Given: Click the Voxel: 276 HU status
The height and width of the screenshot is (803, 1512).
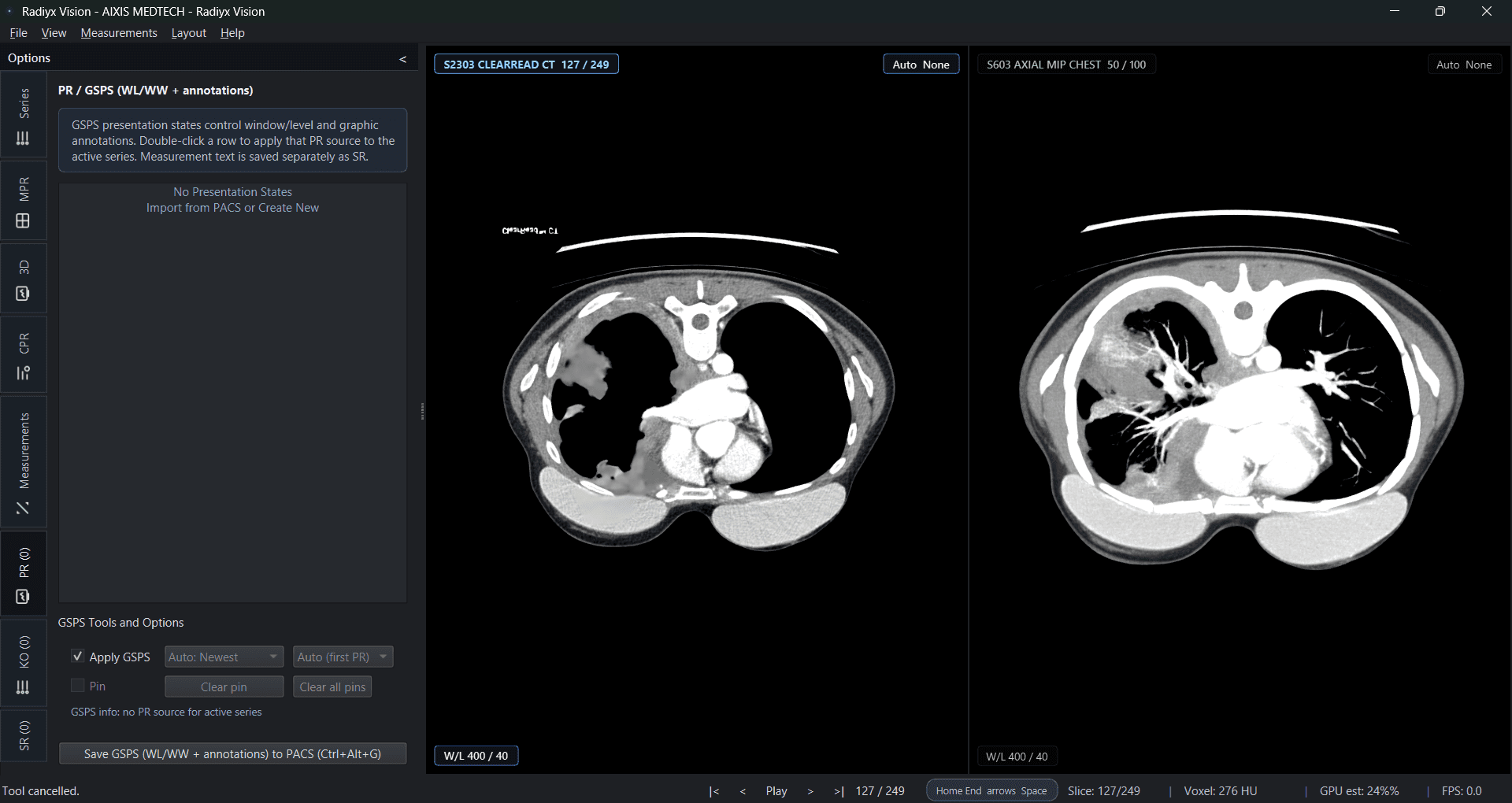Looking at the screenshot, I should pos(1220,791).
